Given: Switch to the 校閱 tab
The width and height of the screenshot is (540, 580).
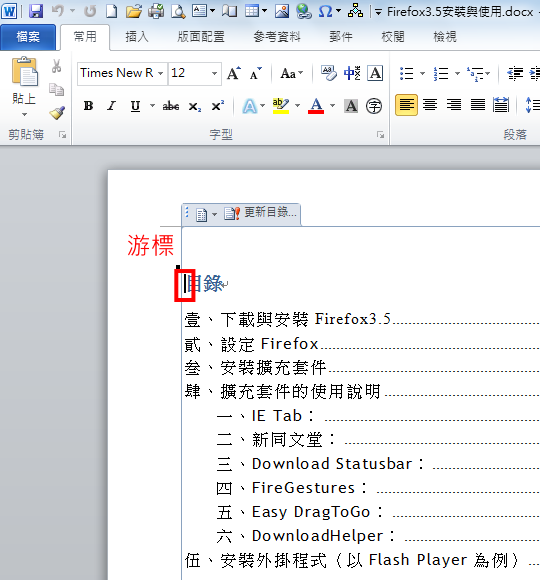Looking at the screenshot, I should coord(393,37).
